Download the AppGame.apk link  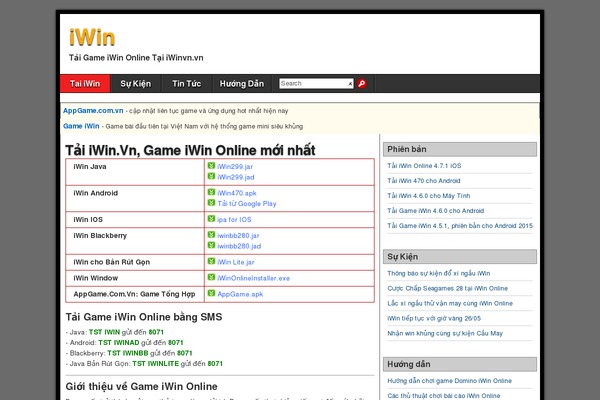(x=240, y=294)
